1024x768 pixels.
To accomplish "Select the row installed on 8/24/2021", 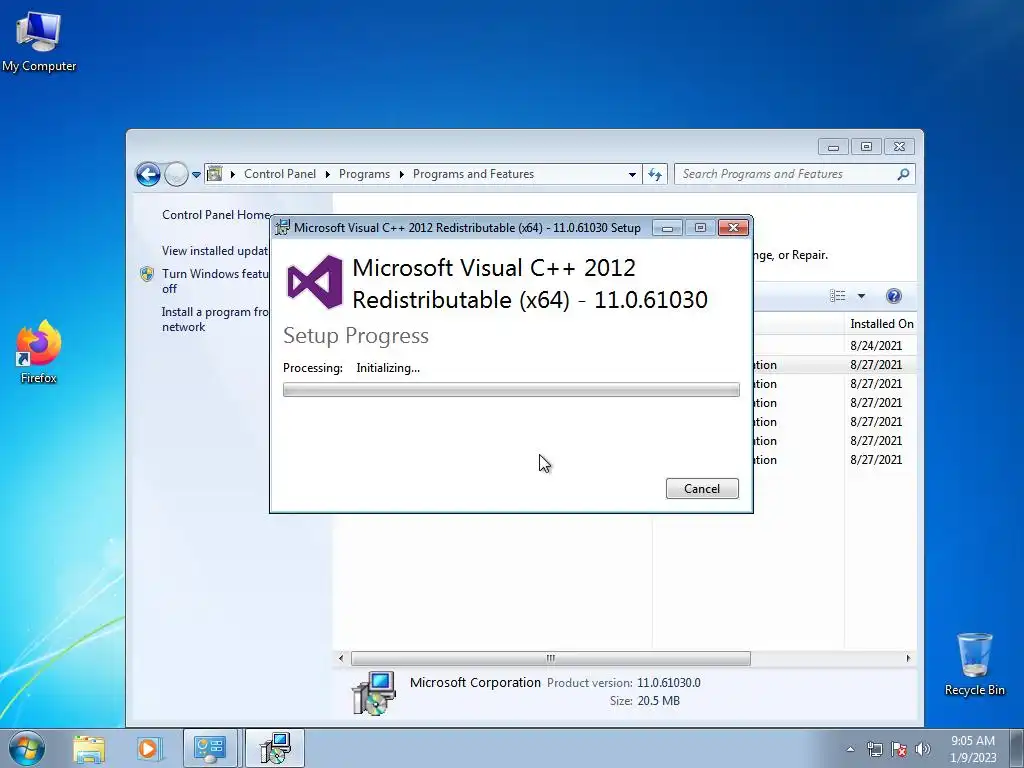I will point(834,345).
